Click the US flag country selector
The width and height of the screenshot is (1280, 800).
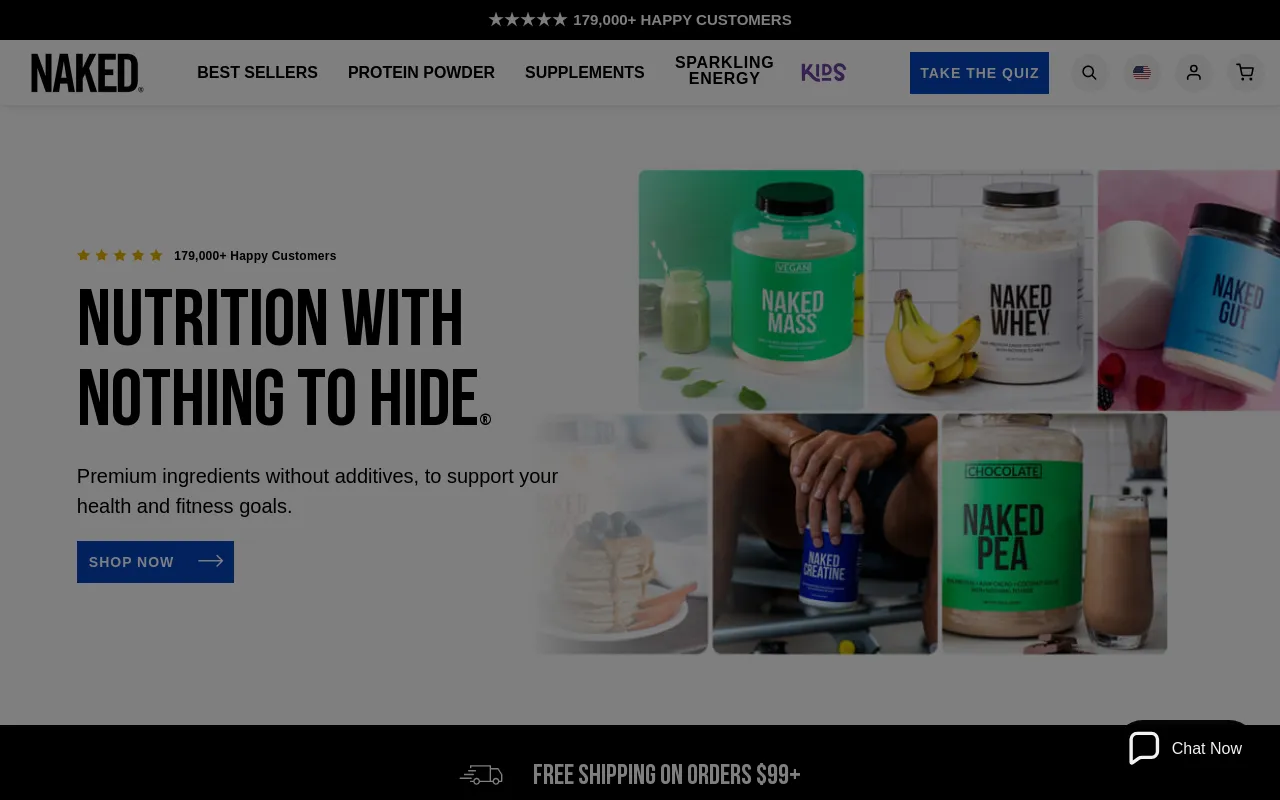tap(1142, 73)
